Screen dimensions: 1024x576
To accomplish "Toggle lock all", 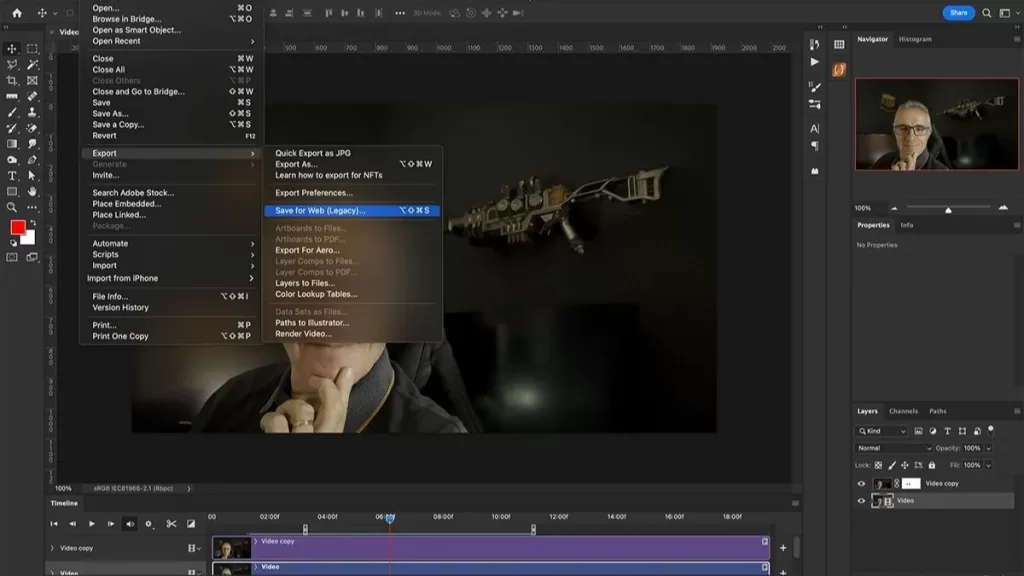I will click(x=932, y=466).
